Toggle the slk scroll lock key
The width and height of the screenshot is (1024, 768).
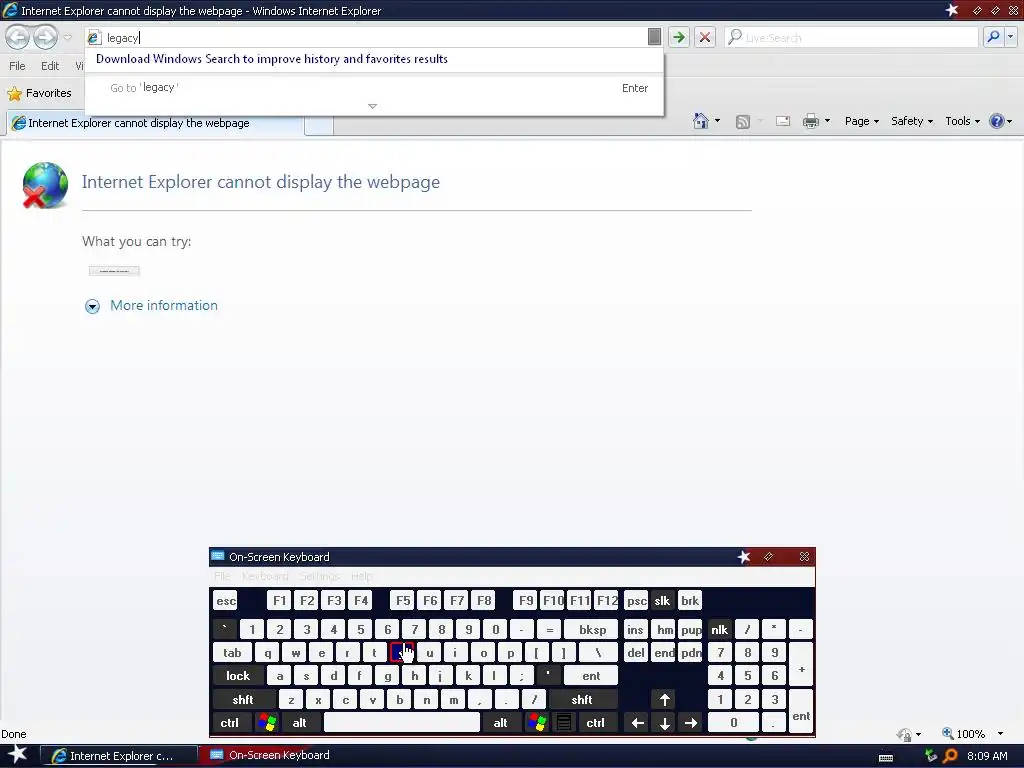(x=662, y=601)
